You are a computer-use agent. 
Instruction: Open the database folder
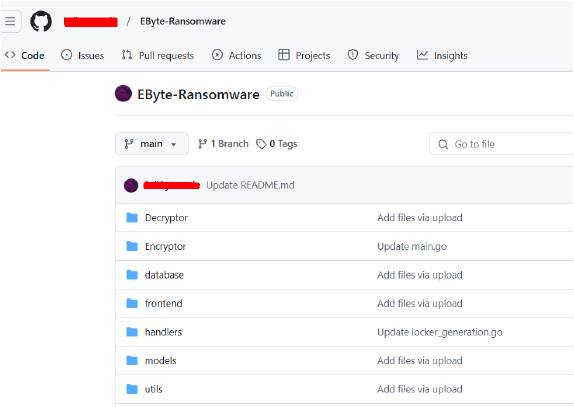click(x=164, y=275)
